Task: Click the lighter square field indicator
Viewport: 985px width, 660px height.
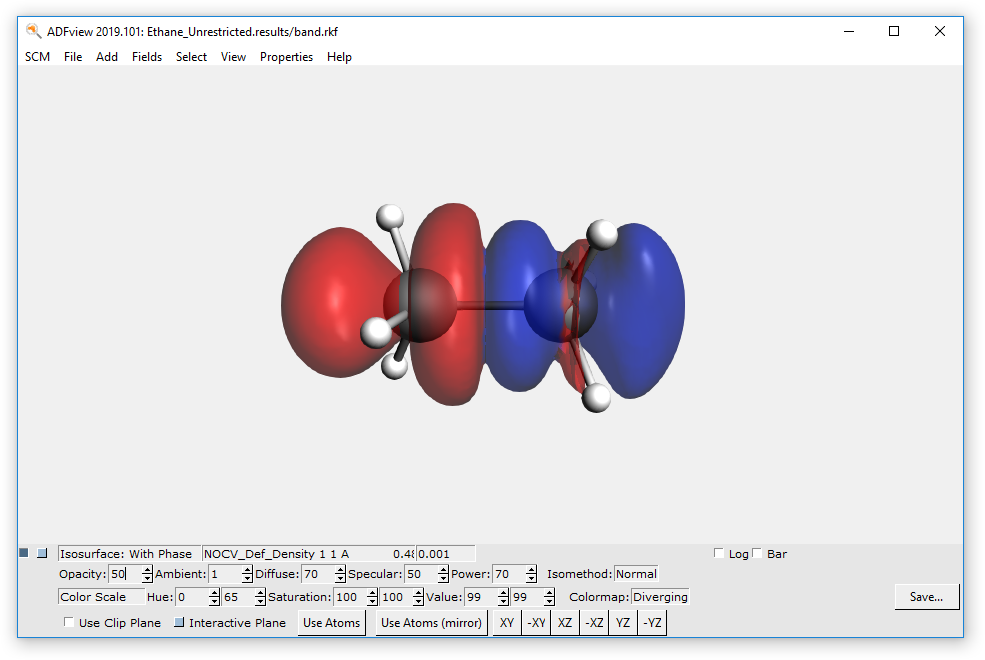Action: [x=42, y=552]
